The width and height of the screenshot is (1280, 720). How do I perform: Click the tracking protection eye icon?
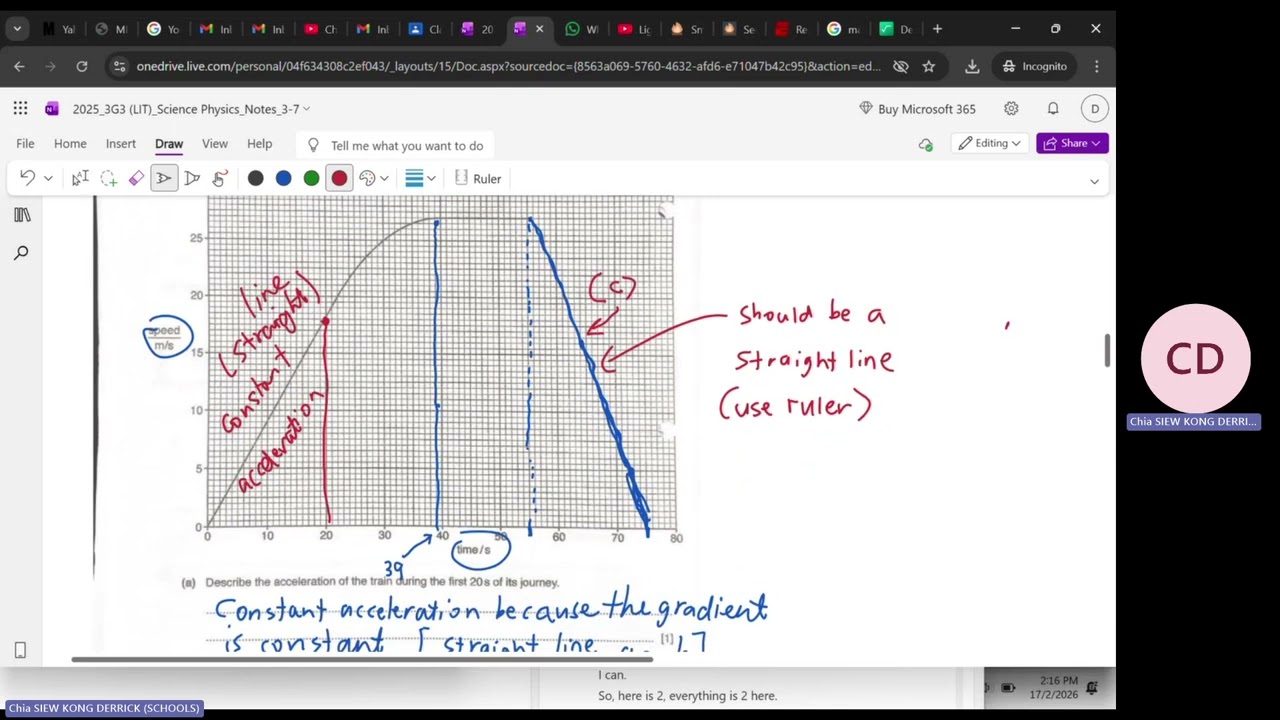click(x=900, y=66)
